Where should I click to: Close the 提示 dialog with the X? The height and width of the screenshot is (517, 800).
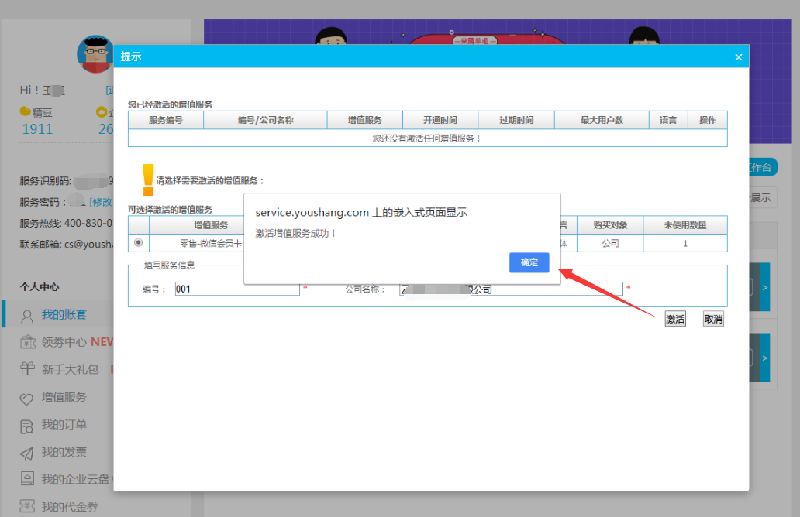tap(738, 57)
